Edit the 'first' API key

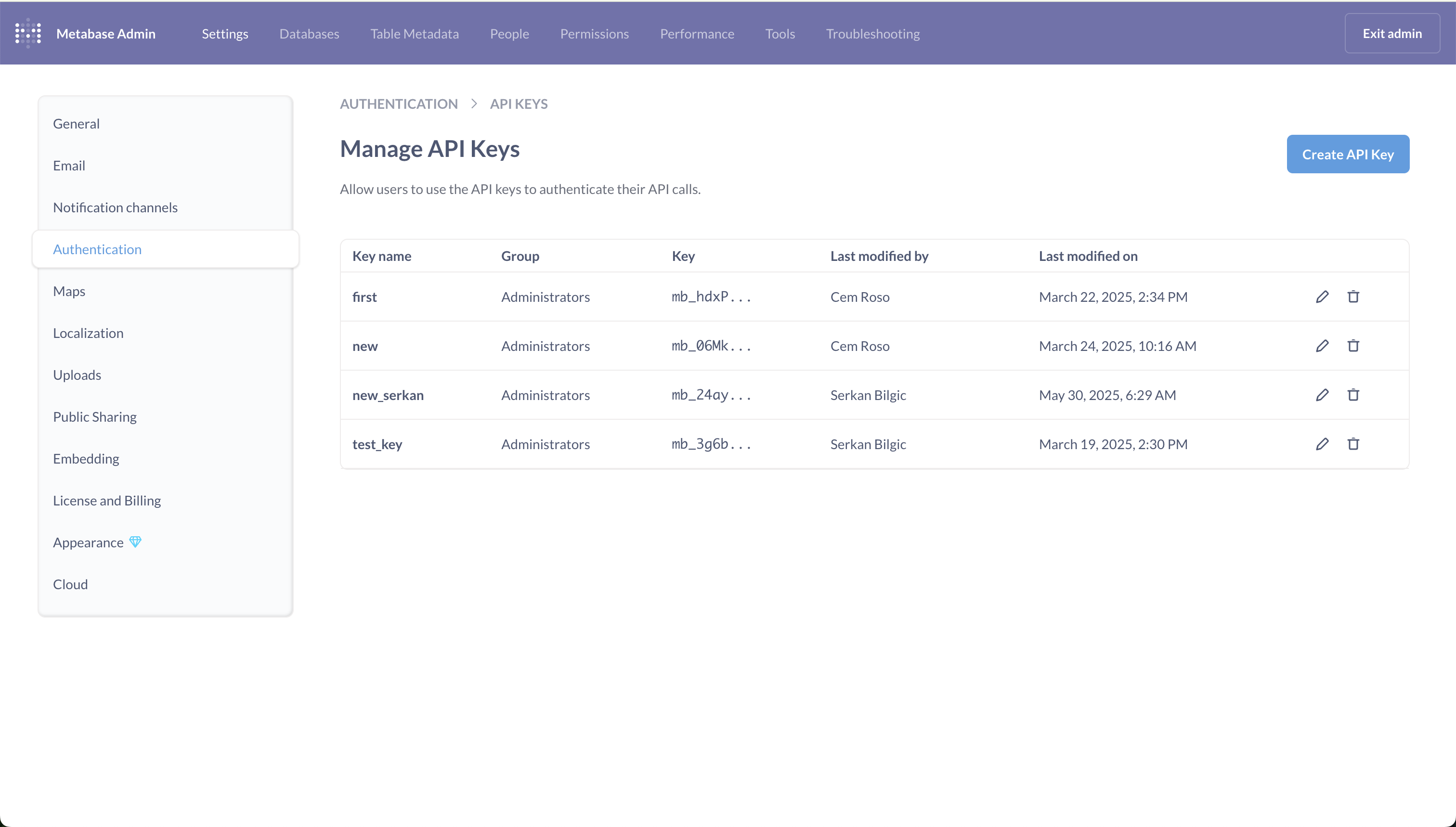coord(1322,297)
